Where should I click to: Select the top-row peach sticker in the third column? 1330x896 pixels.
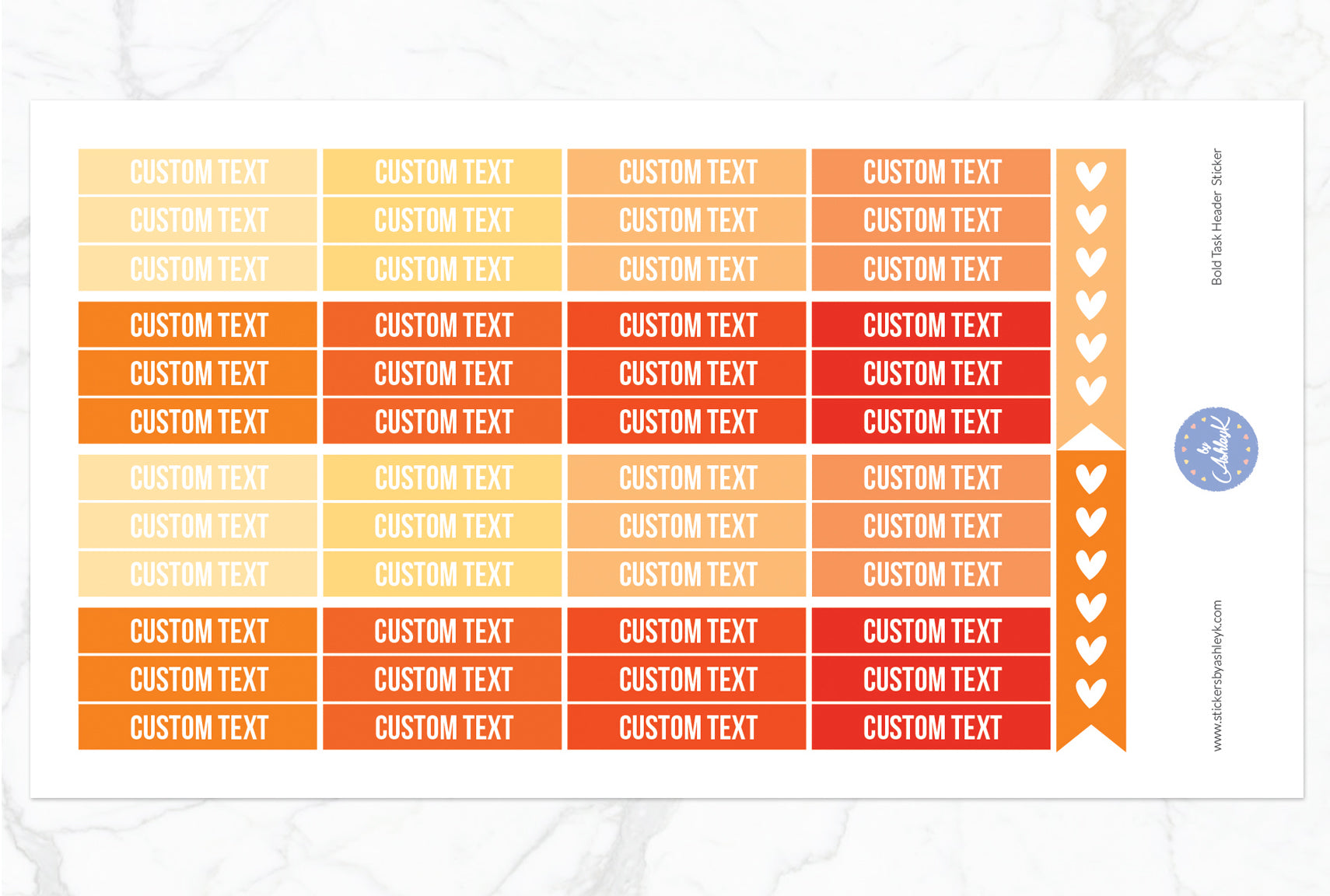(687, 172)
